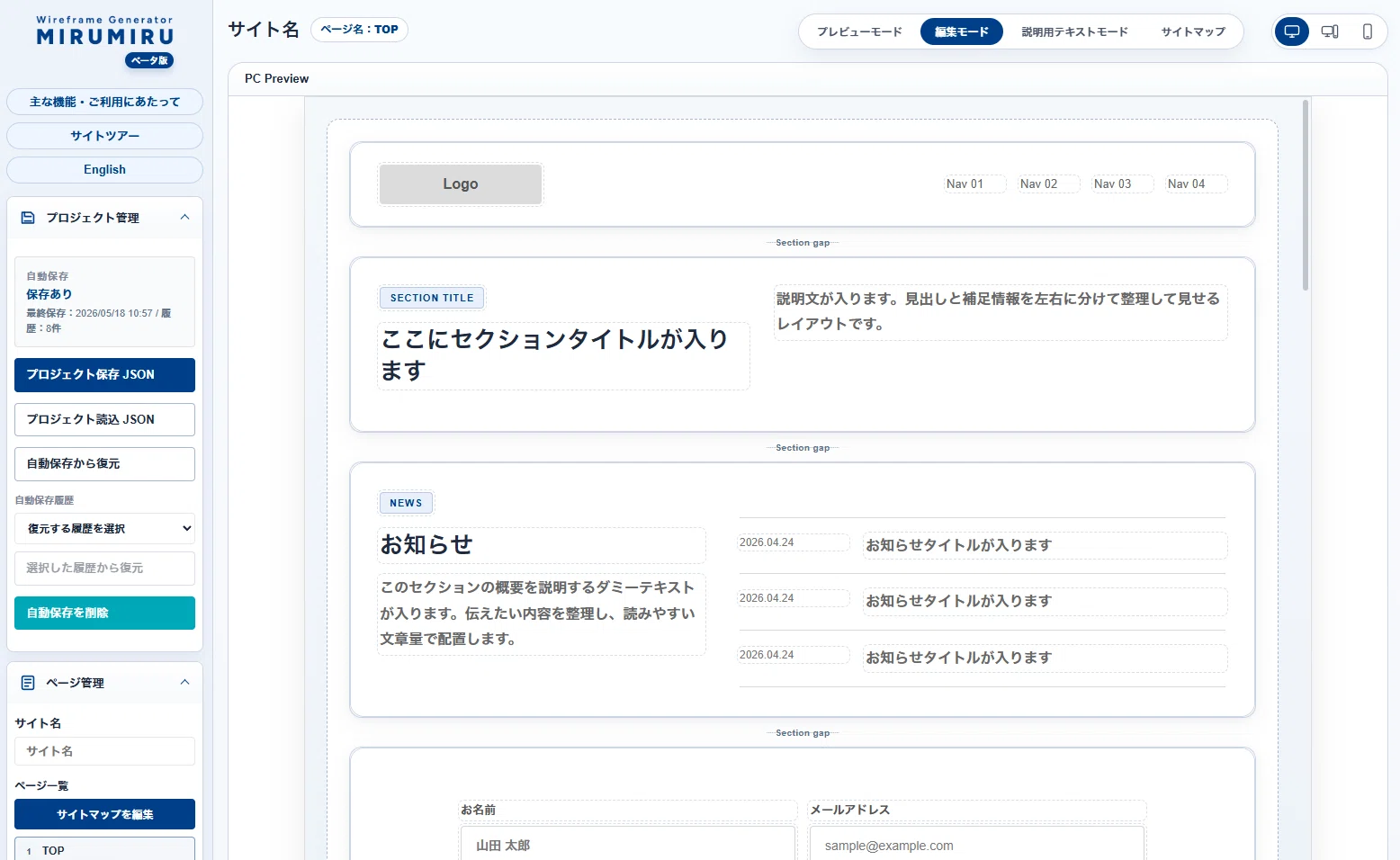
Task: Click プロジェクト読込 JSON button
Action: point(104,419)
